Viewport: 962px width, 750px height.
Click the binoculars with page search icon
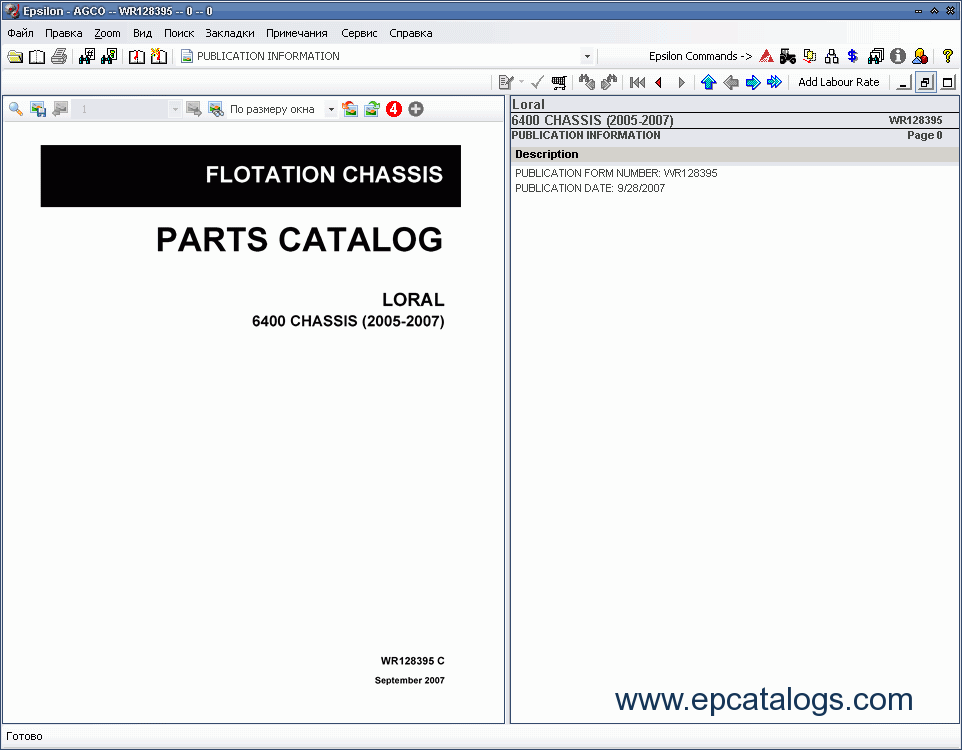point(109,56)
